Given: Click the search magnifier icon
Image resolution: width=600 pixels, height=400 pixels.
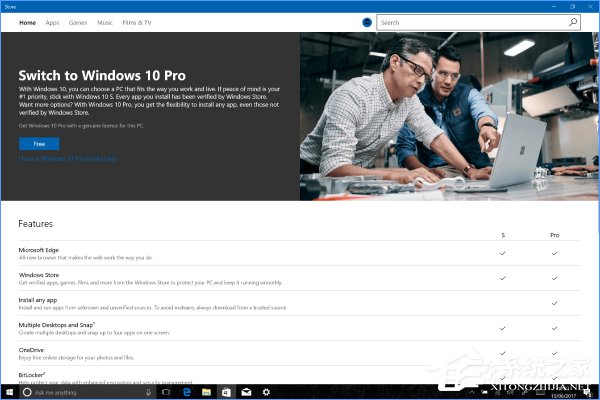Looking at the screenshot, I should pos(573,21).
